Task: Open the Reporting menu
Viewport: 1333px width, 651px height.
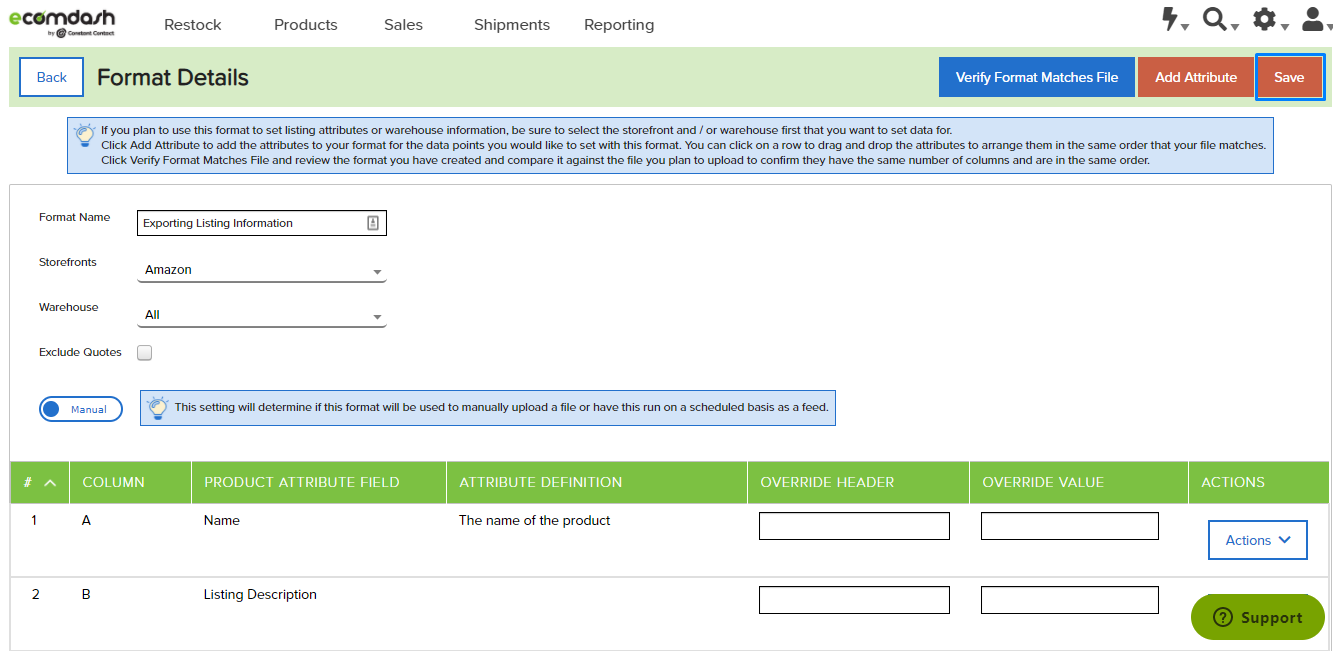Action: 619,25
